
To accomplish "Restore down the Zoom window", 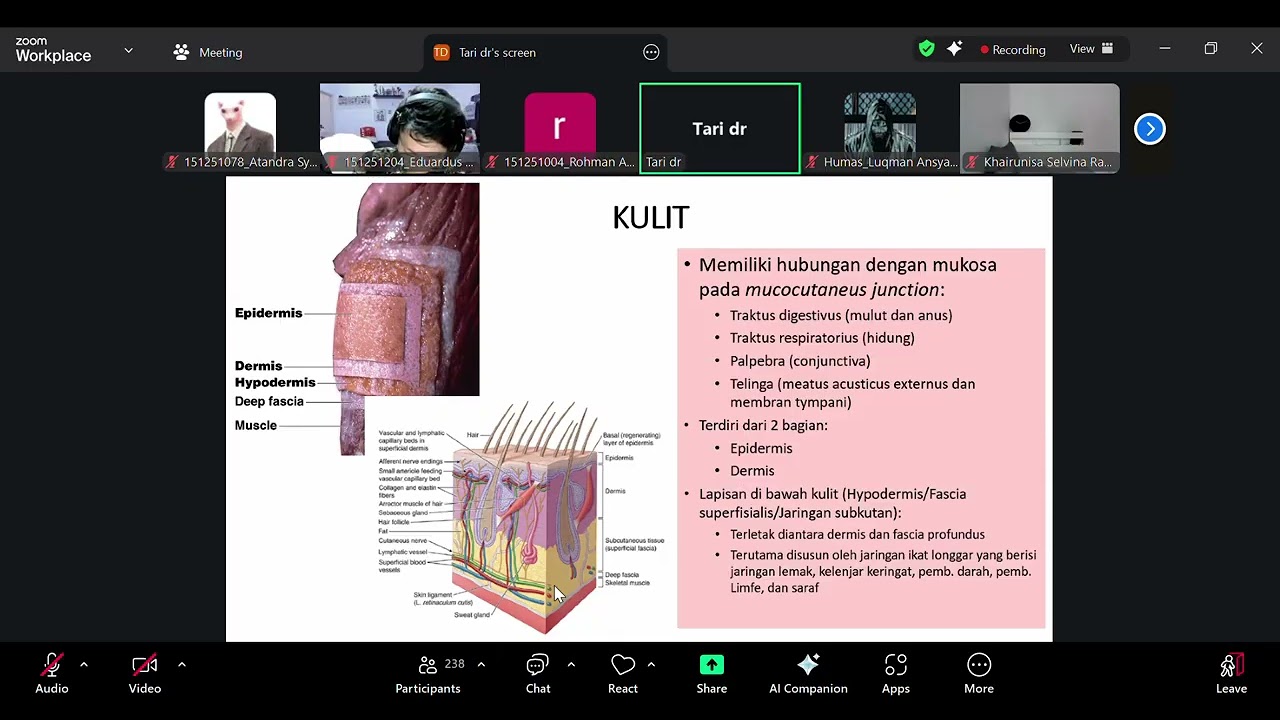I will click(x=1211, y=48).
